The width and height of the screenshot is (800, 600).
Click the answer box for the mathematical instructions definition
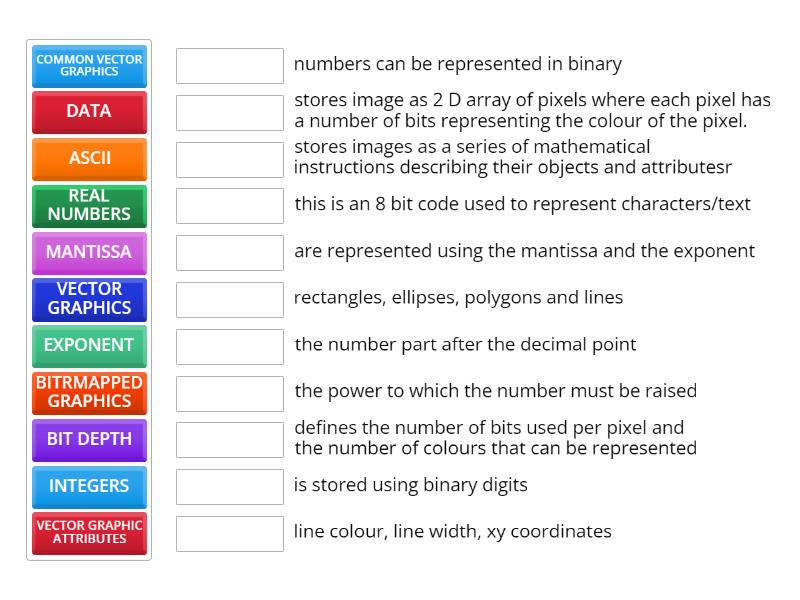[x=229, y=159]
